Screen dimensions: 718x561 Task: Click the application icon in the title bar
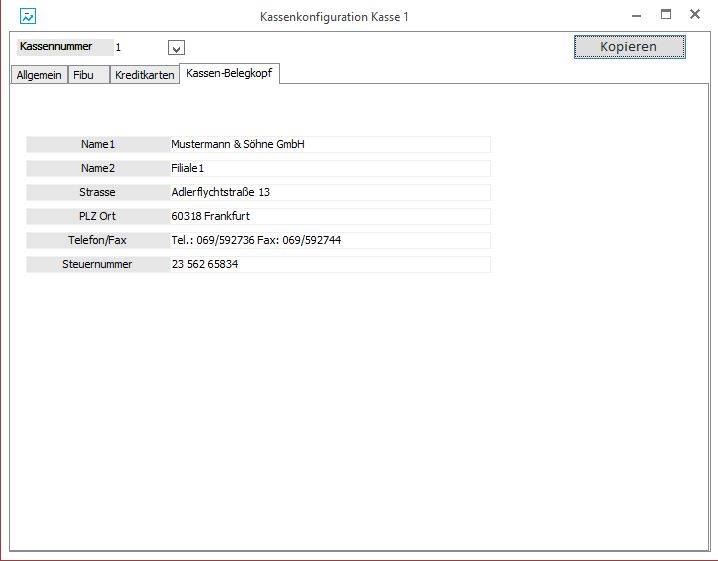(x=28, y=16)
